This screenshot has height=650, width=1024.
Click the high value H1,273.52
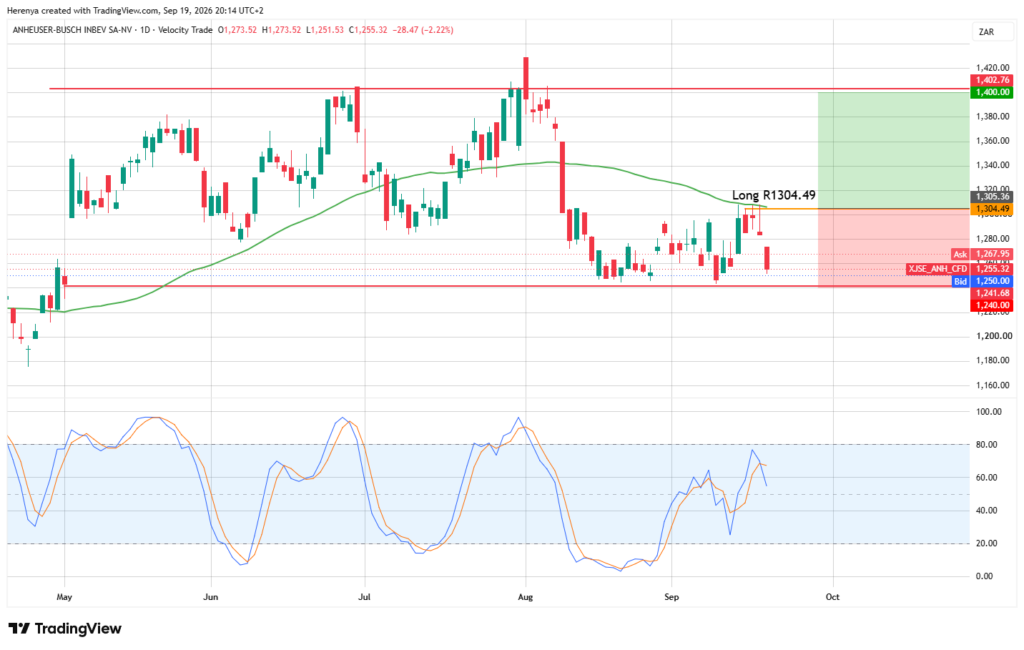point(281,30)
